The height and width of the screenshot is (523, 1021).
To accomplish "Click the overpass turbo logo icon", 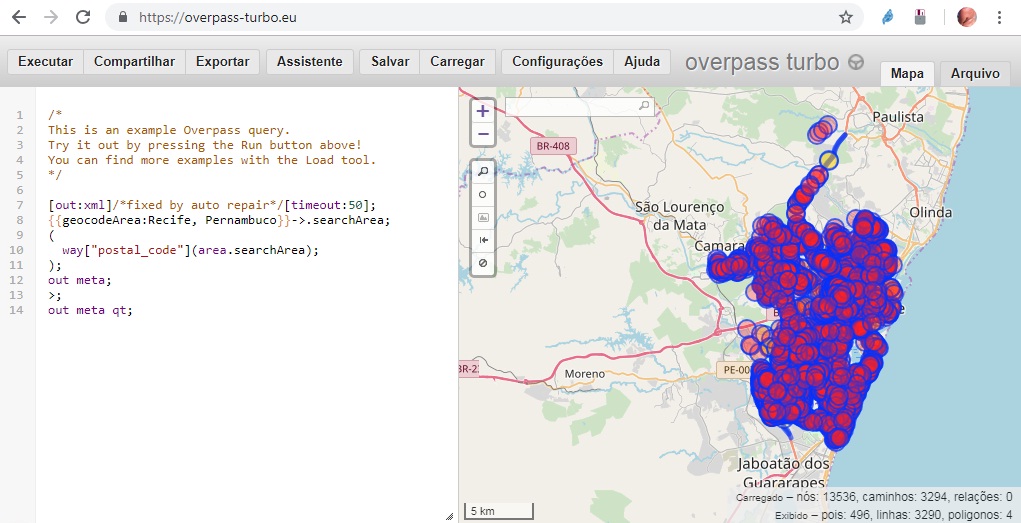I will [856, 63].
